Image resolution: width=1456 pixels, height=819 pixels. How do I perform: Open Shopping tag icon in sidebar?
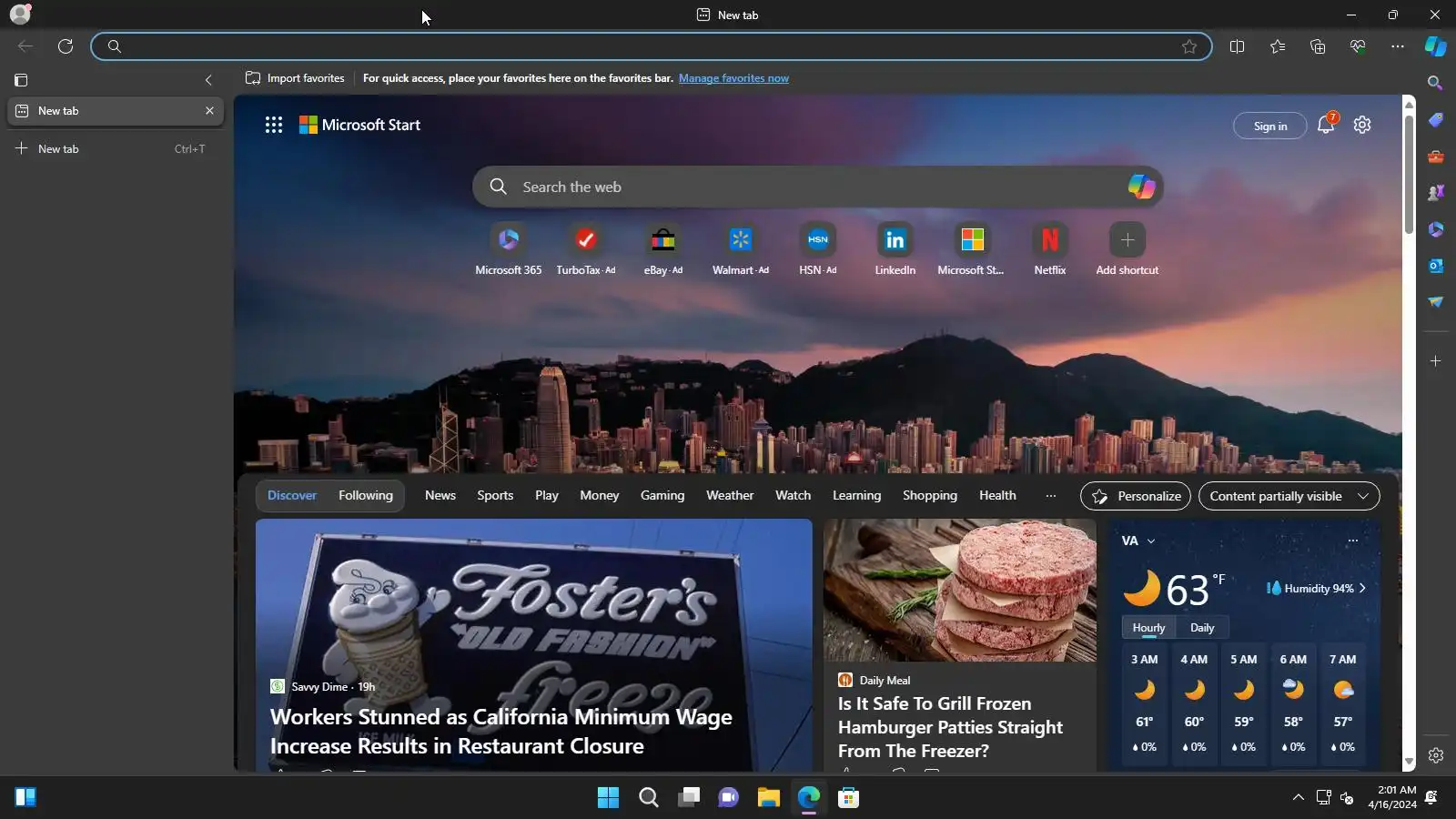(1436, 120)
